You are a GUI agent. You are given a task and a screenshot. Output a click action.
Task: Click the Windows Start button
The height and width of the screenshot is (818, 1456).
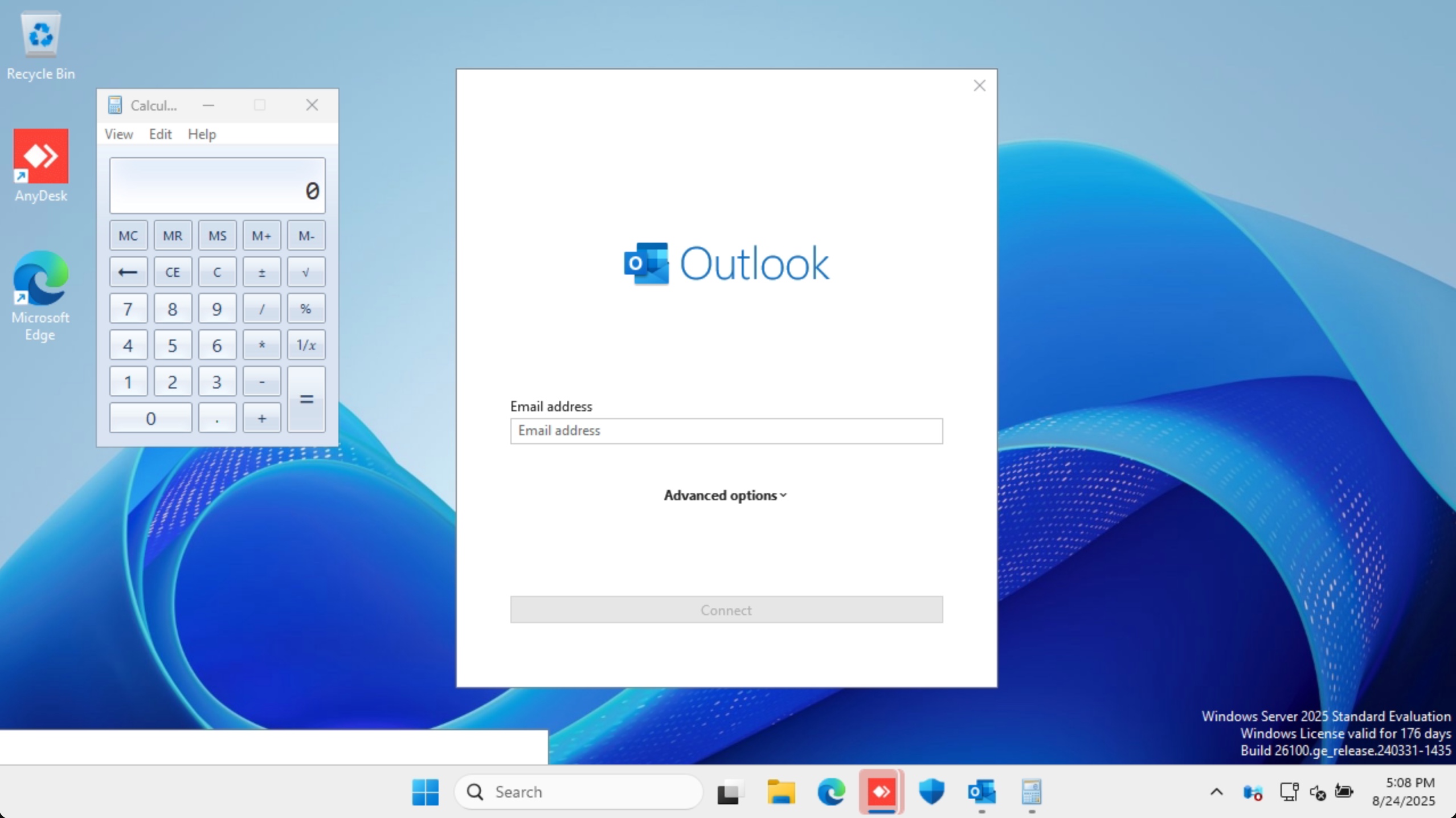tap(425, 792)
